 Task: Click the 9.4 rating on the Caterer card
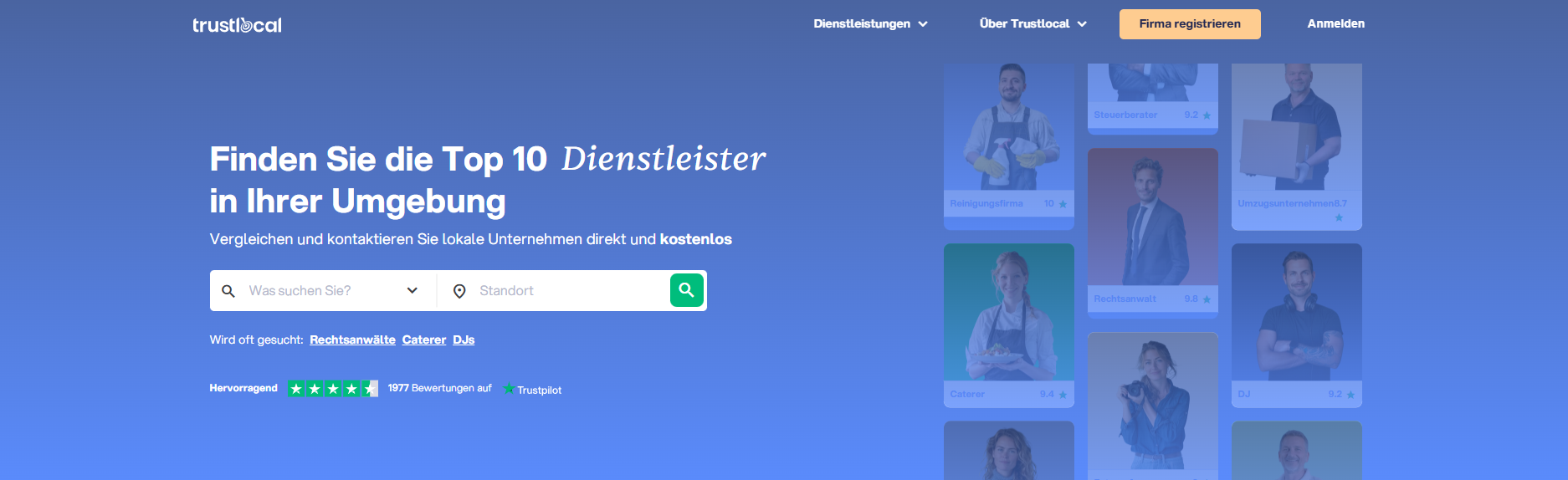(x=1047, y=394)
